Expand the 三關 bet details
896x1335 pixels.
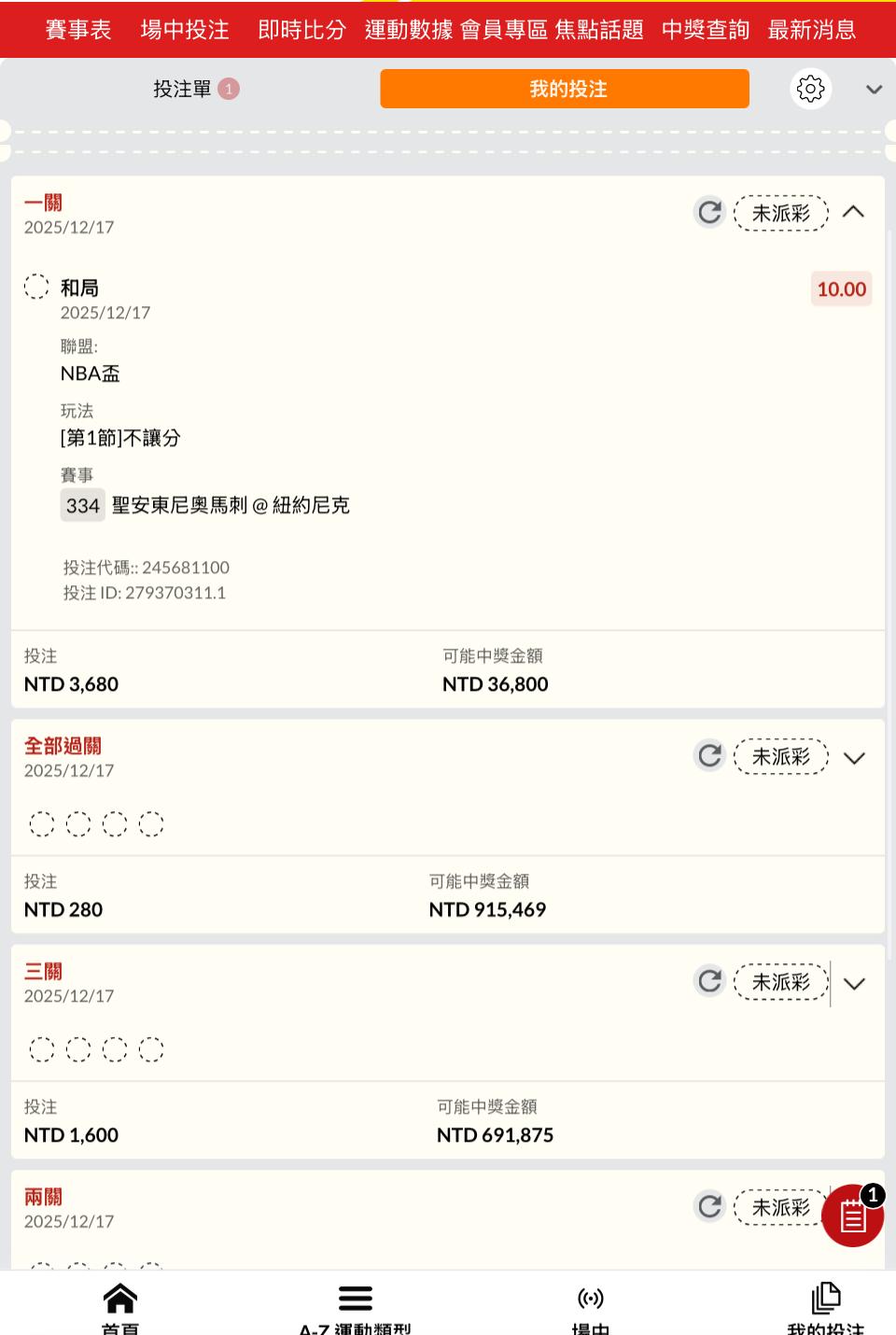(854, 983)
